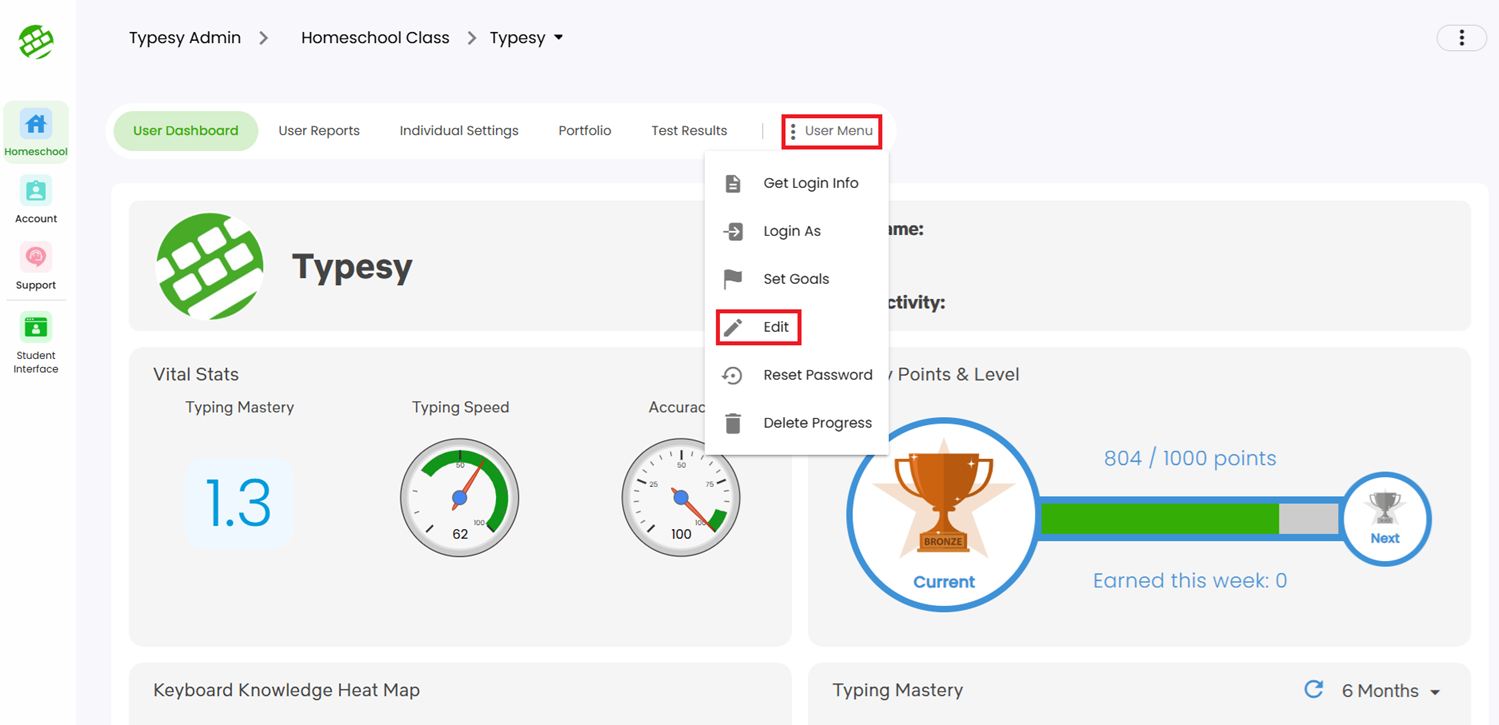Go to Typesy Admin breadcrumb
The height and width of the screenshot is (725, 1499).
click(185, 38)
